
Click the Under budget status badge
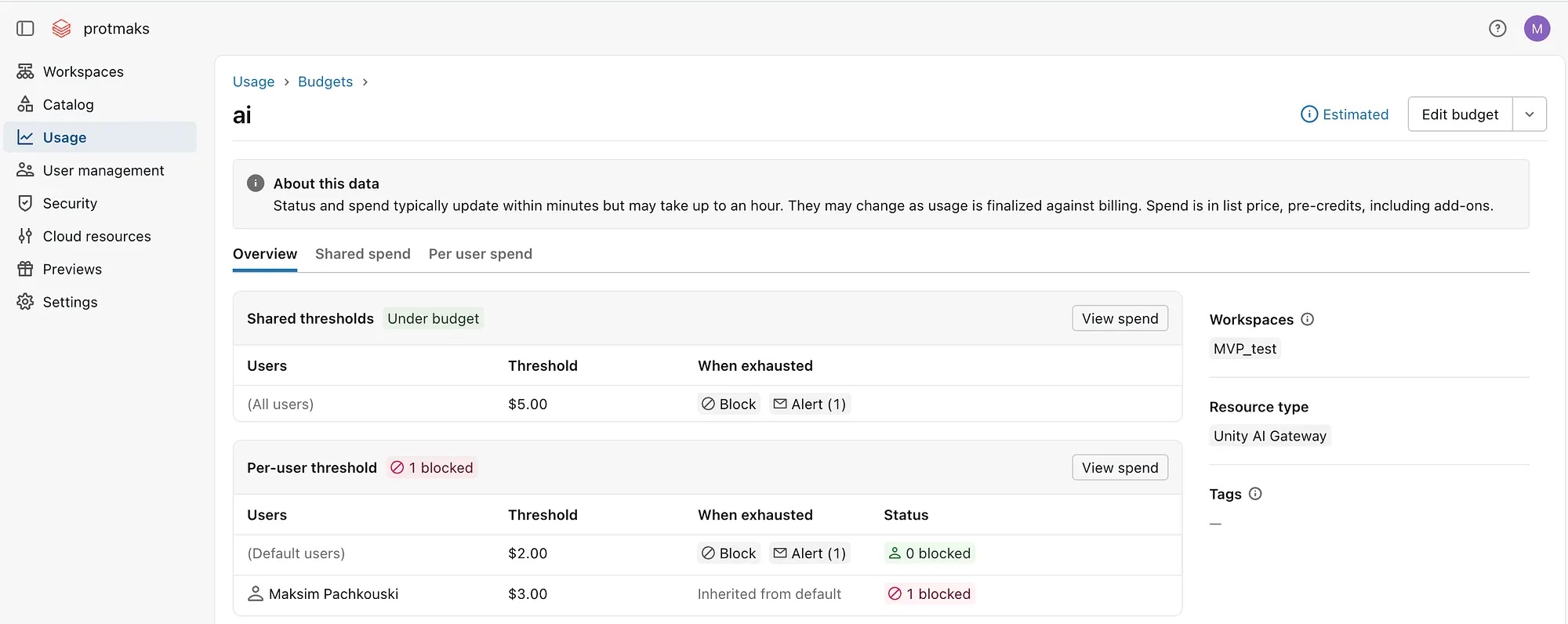pos(433,318)
